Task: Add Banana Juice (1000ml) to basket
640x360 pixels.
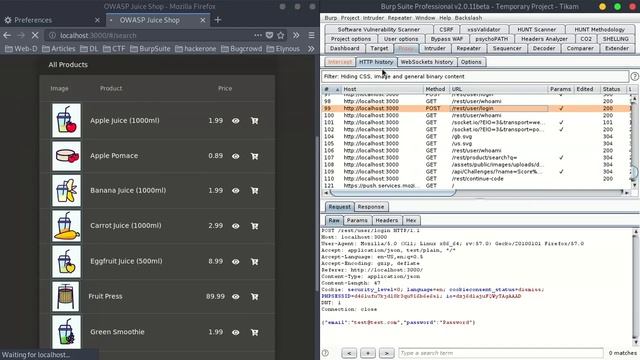Action: coord(254,191)
